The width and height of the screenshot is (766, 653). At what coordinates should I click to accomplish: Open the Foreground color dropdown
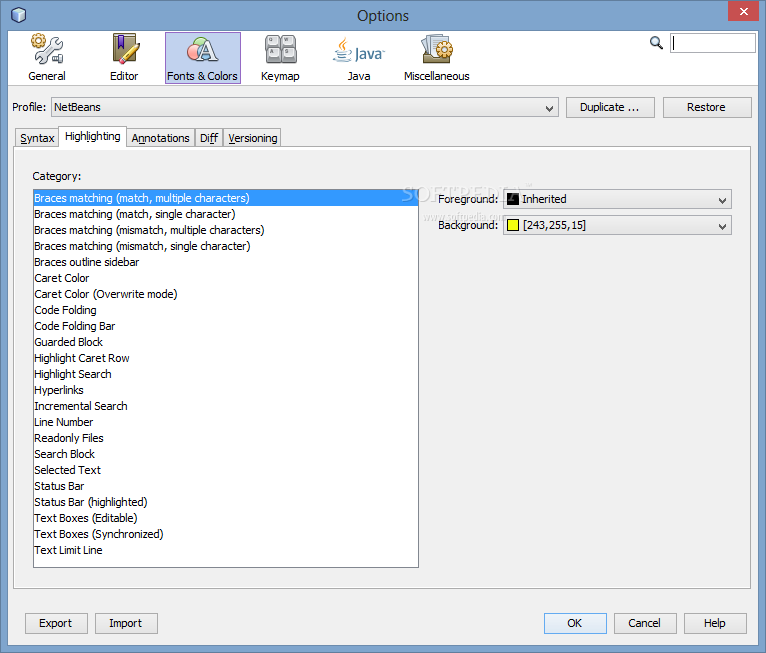(617, 199)
